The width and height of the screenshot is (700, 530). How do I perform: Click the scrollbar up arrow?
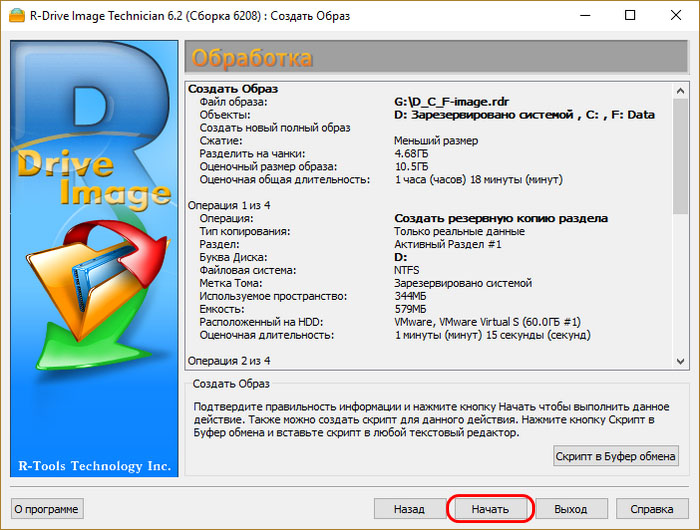coord(680,91)
